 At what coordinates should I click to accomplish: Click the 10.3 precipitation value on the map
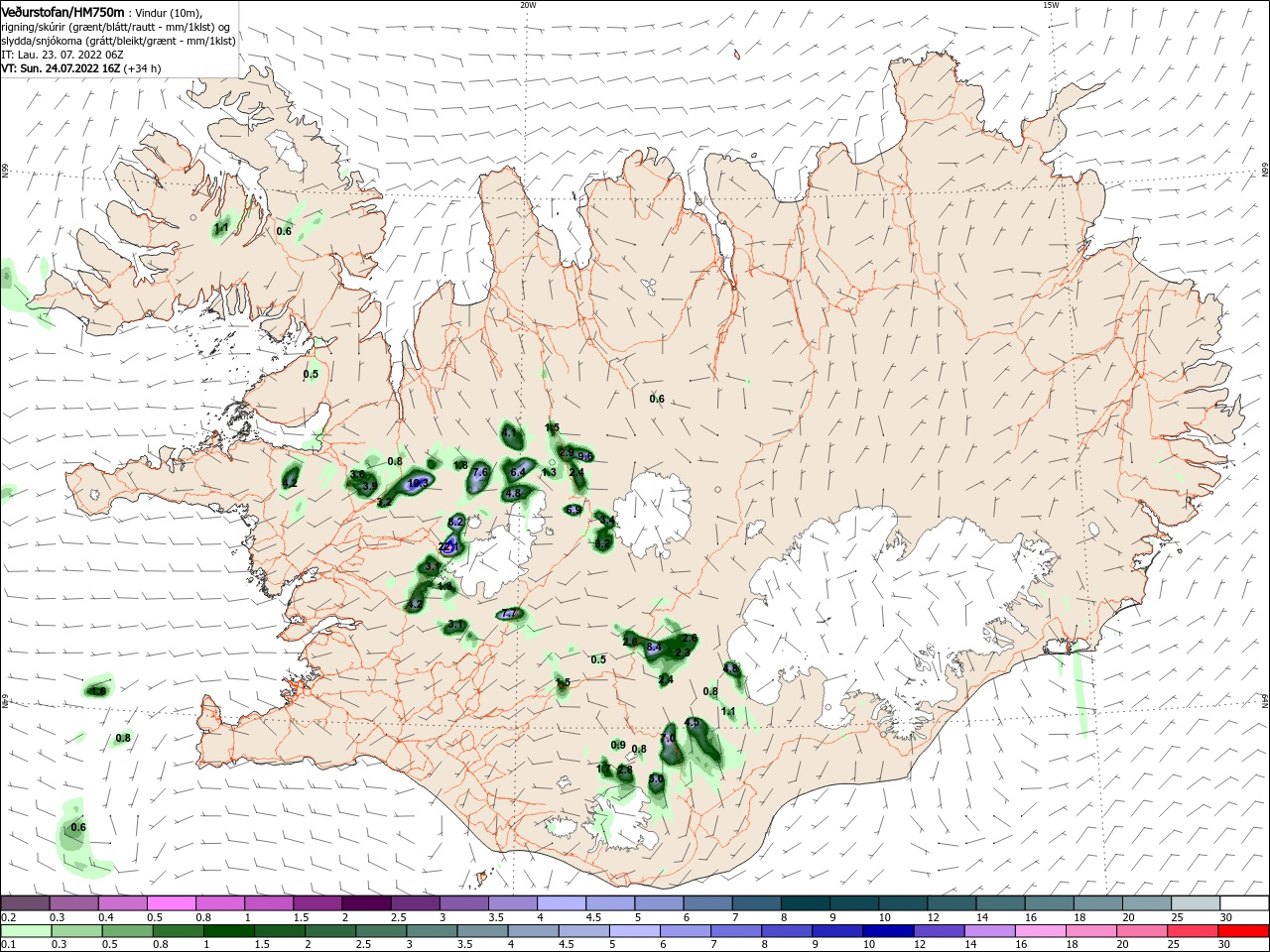[418, 483]
